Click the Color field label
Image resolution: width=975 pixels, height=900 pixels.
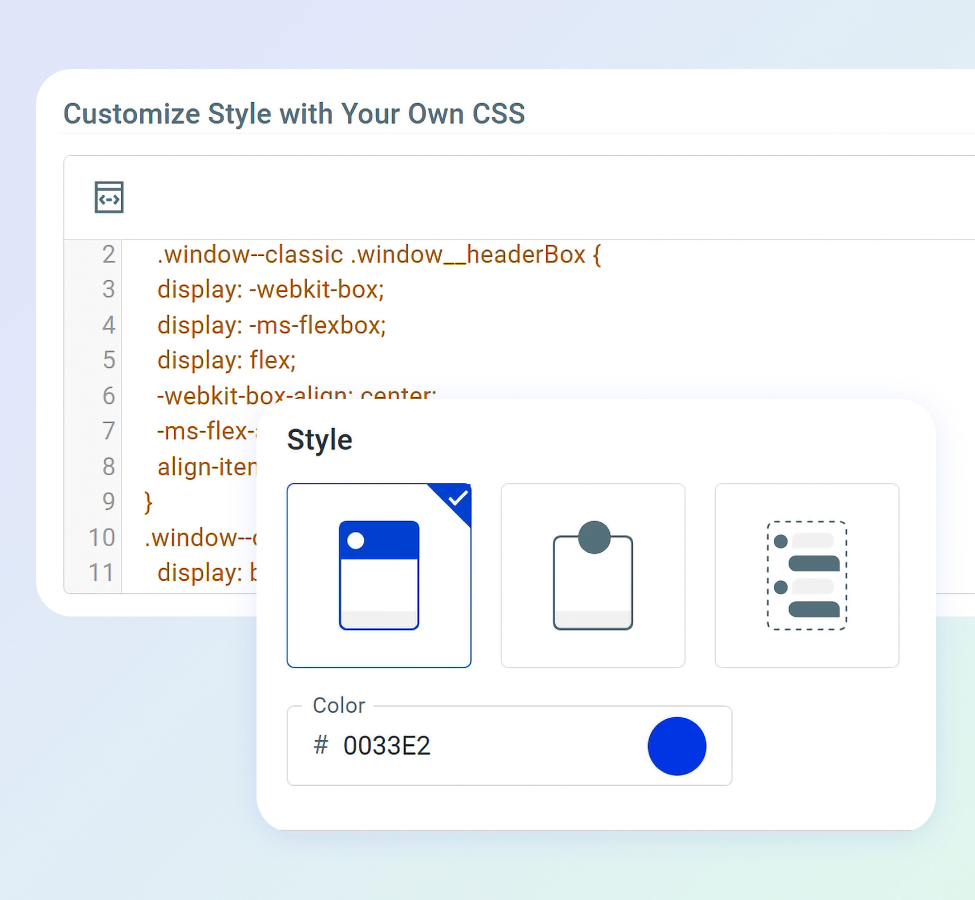337,705
